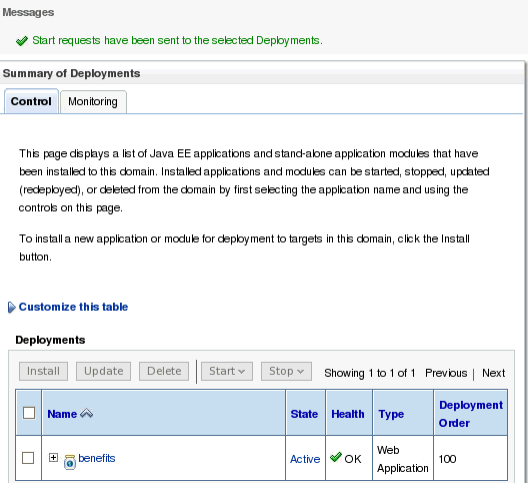Check the box for the benefits deployment

coord(28,458)
